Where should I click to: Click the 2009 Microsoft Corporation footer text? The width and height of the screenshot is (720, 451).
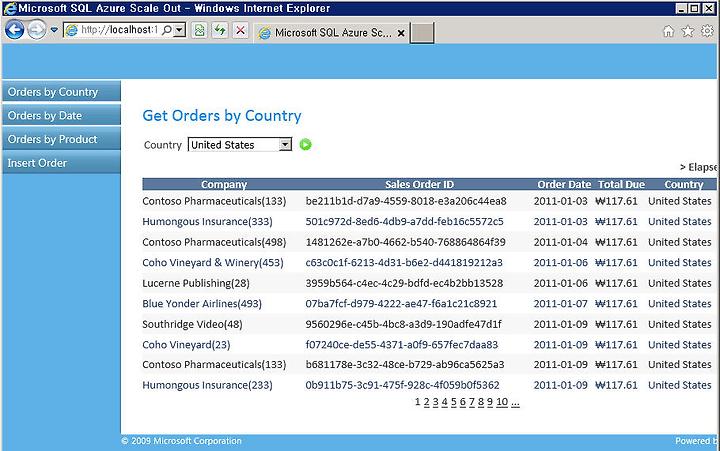181,441
